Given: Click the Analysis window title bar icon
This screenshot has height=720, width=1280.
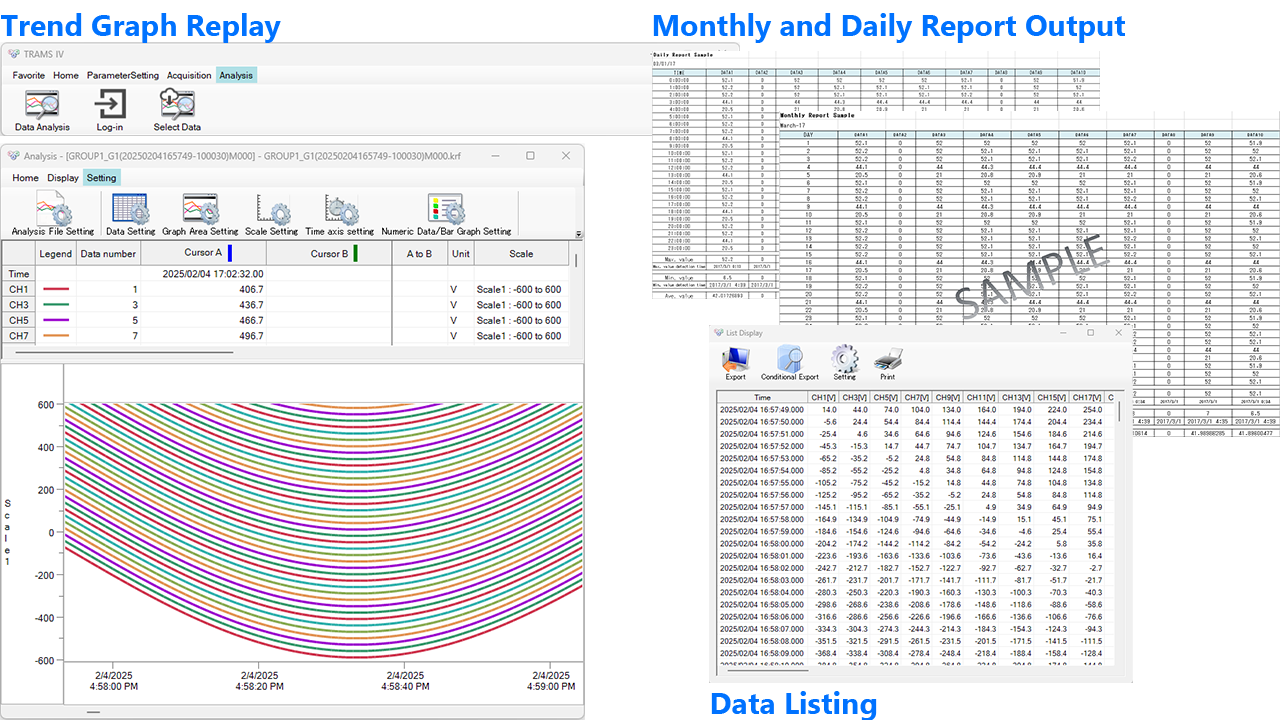Looking at the screenshot, I should tap(14, 156).
